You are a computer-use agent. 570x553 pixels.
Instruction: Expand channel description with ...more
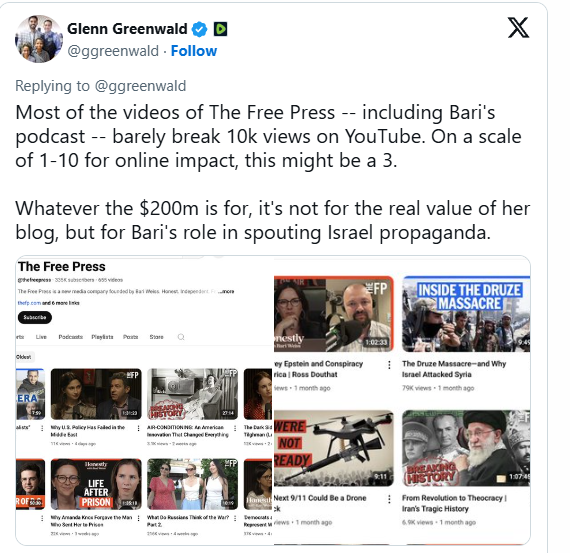pyautogui.click(x=226, y=291)
